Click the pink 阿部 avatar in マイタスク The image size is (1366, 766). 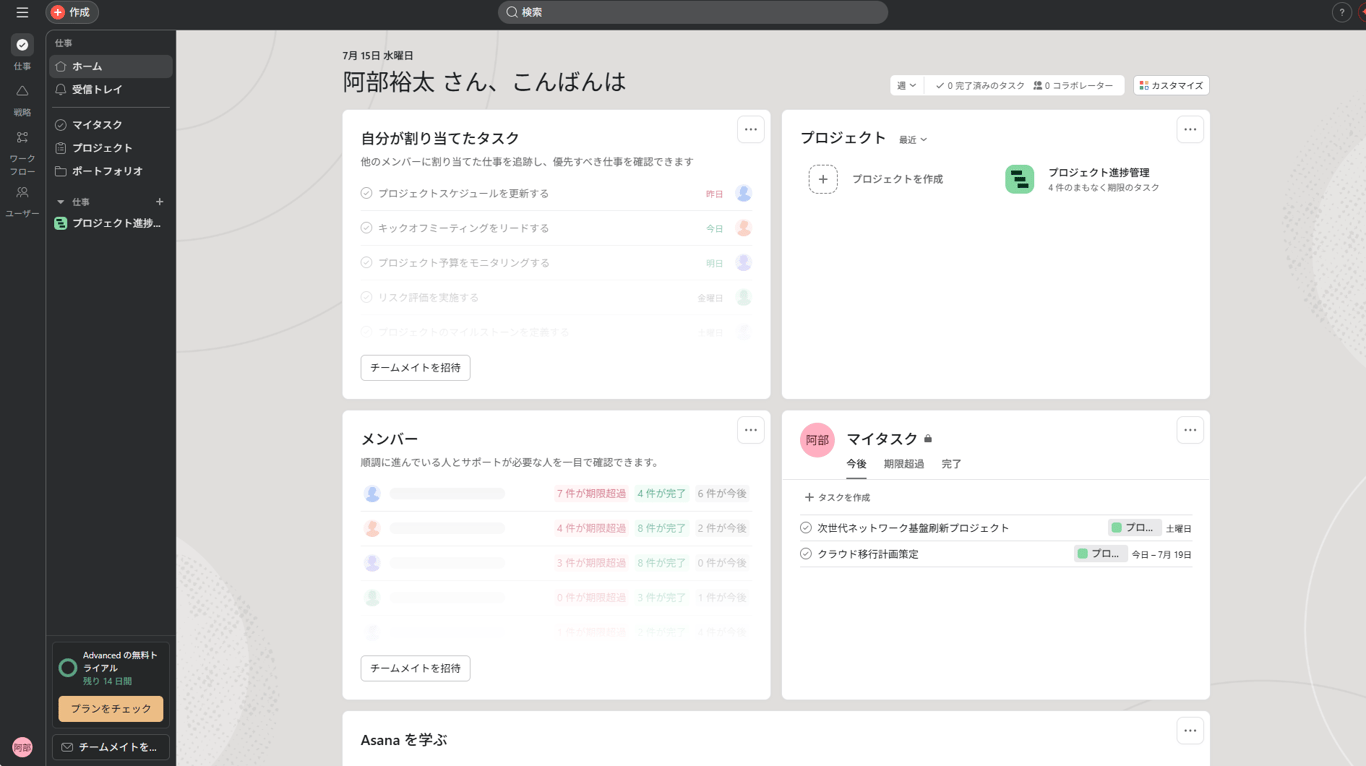pyautogui.click(x=818, y=440)
